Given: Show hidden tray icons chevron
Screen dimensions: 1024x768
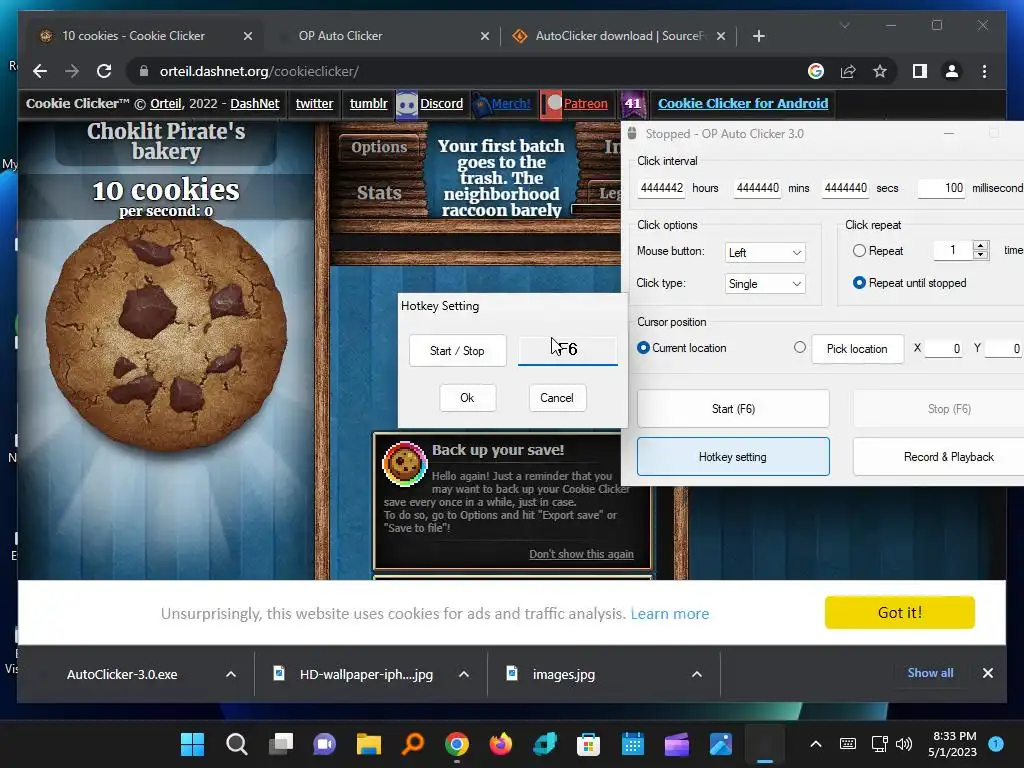Looking at the screenshot, I should pyautogui.click(x=816, y=744).
